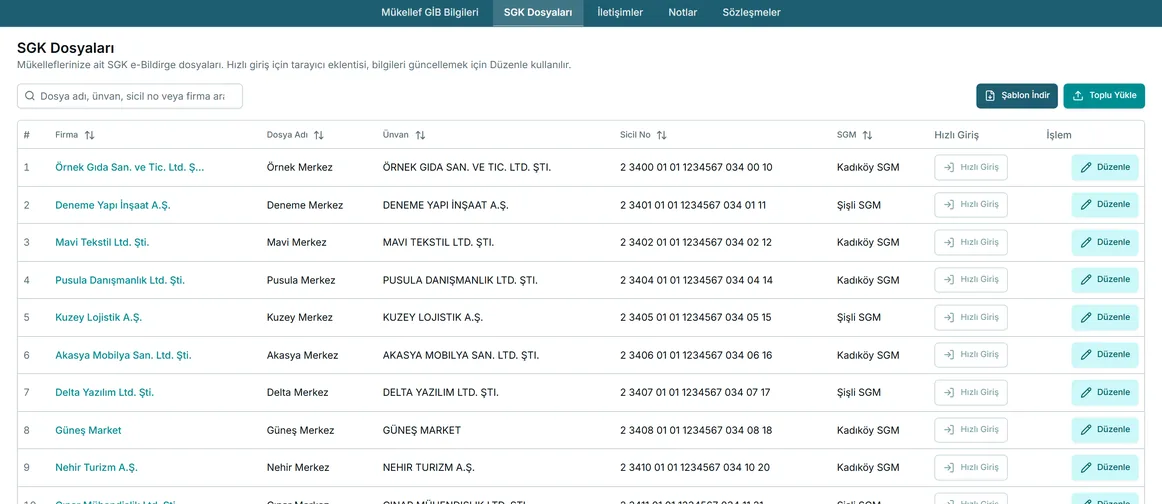Click Kadıköy SGM in Akasya Mobilya row

868,355
